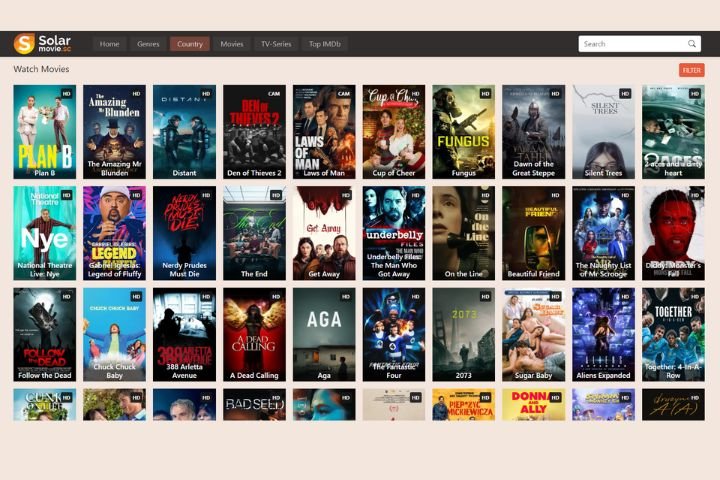Viewport: 720px width, 480px height.
Task: Open the Laws of Man poster
Action: (x=324, y=132)
